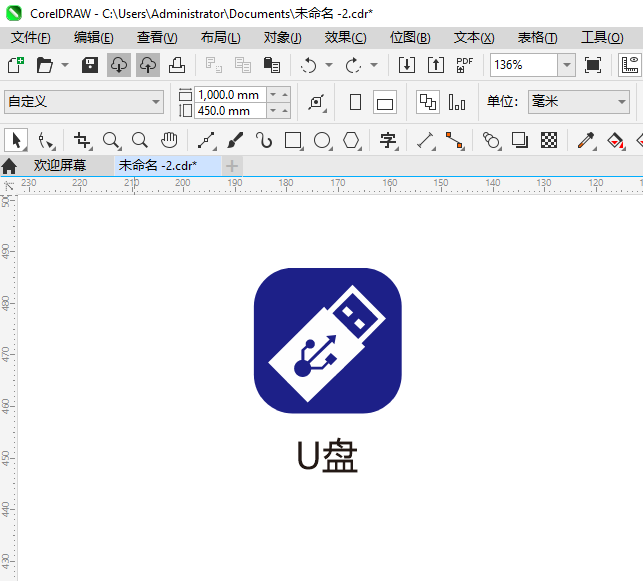Select the Polygon tool
Image resolution: width=643 pixels, height=581 pixels.
[352, 141]
